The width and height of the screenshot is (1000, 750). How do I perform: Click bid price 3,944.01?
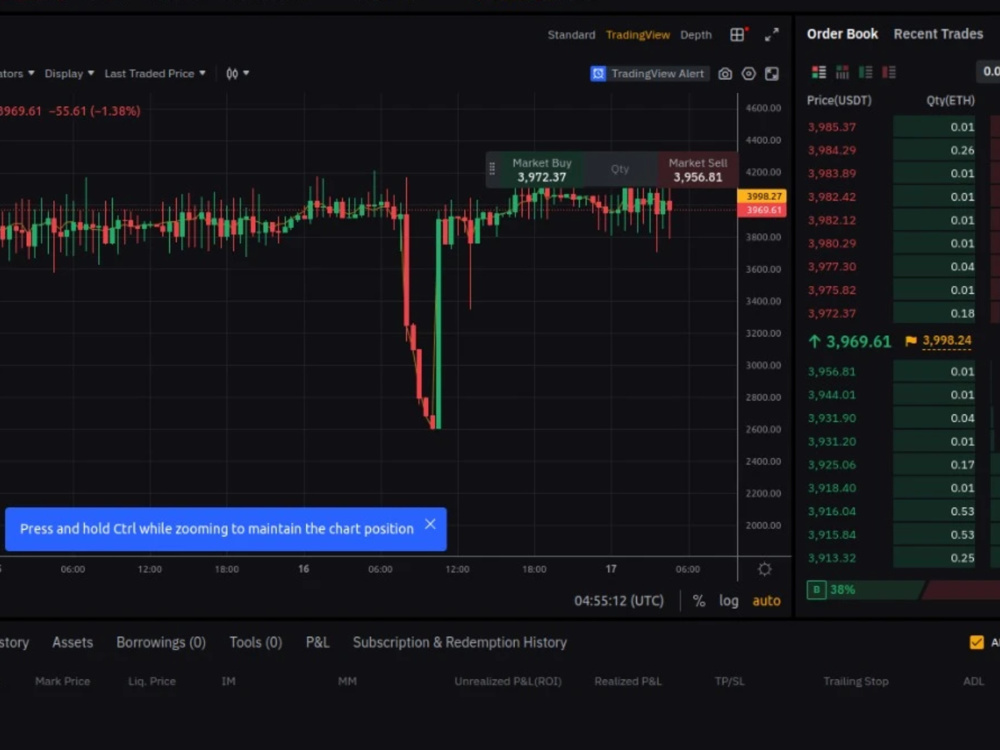832,395
